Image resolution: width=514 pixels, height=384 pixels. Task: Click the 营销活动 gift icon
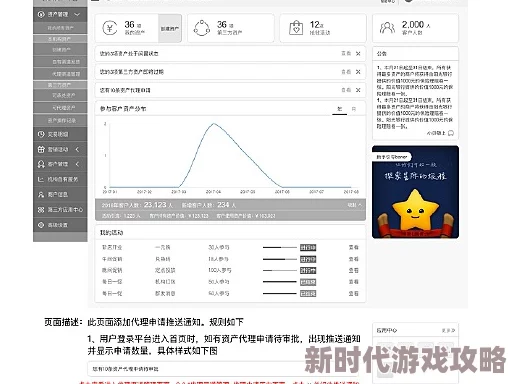[41, 149]
